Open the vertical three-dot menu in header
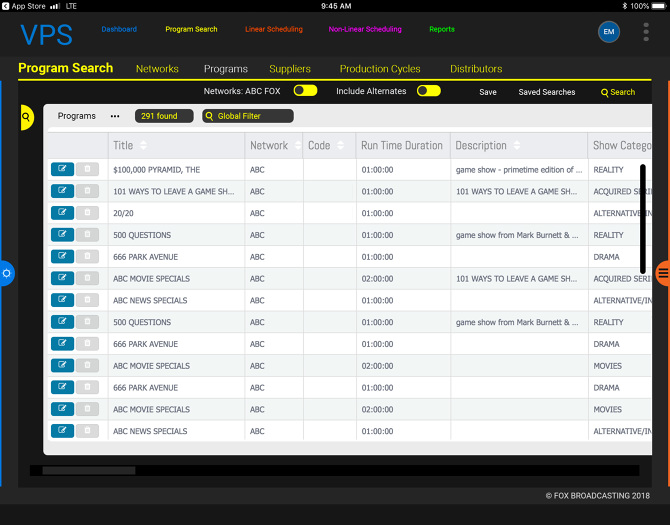670x525 pixels. [646, 32]
